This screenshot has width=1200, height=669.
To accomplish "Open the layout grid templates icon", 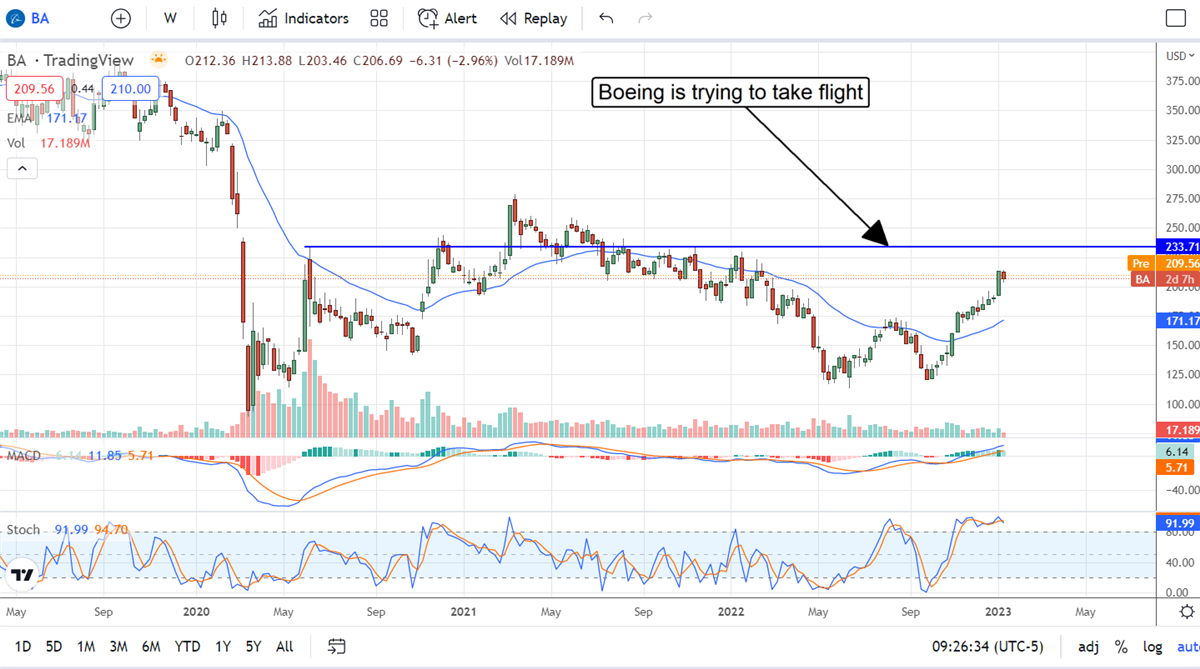I will click(x=379, y=18).
